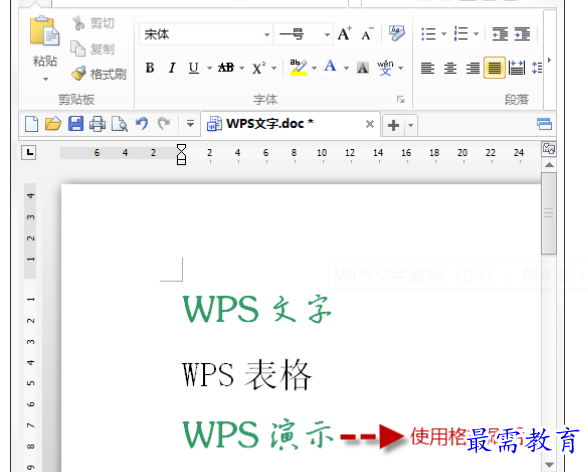Click the open folder icon
588x472 pixels.
53,124
